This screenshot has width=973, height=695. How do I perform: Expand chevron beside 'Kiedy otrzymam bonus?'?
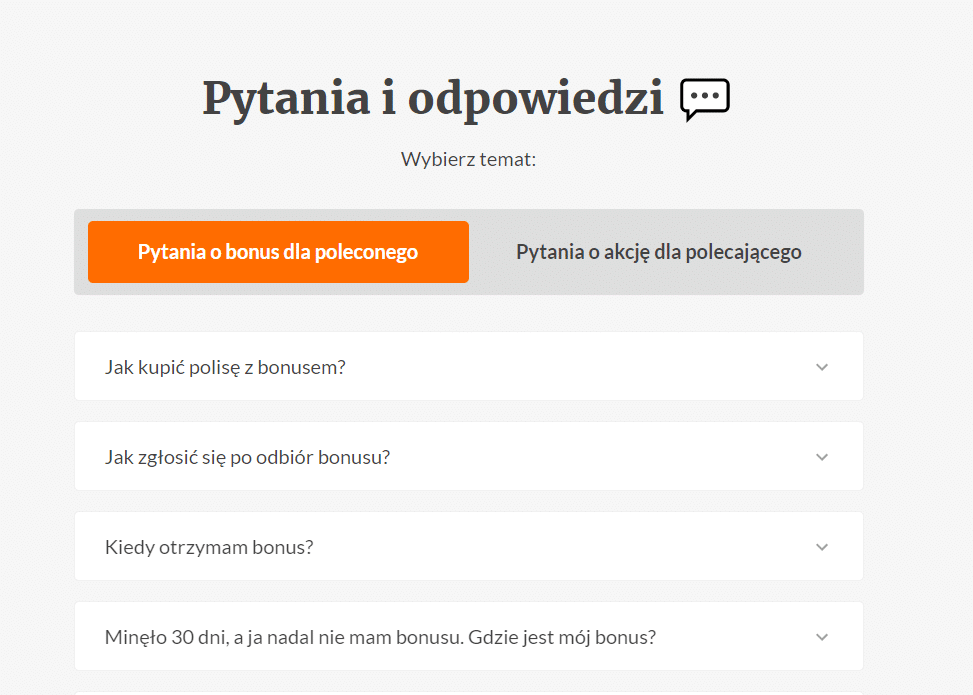pyautogui.click(x=822, y=547)
